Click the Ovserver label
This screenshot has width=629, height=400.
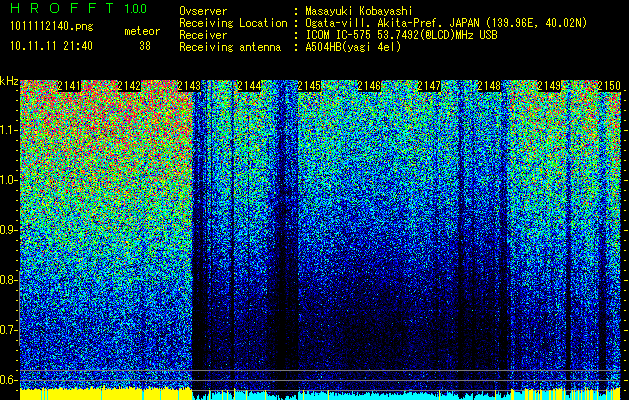point(203,11)
